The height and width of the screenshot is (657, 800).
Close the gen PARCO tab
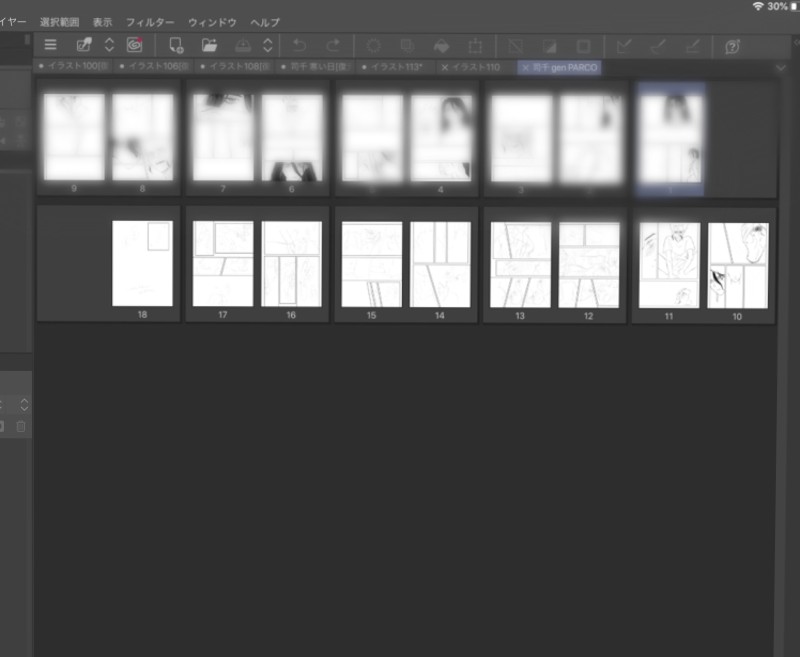pos(526,67)
